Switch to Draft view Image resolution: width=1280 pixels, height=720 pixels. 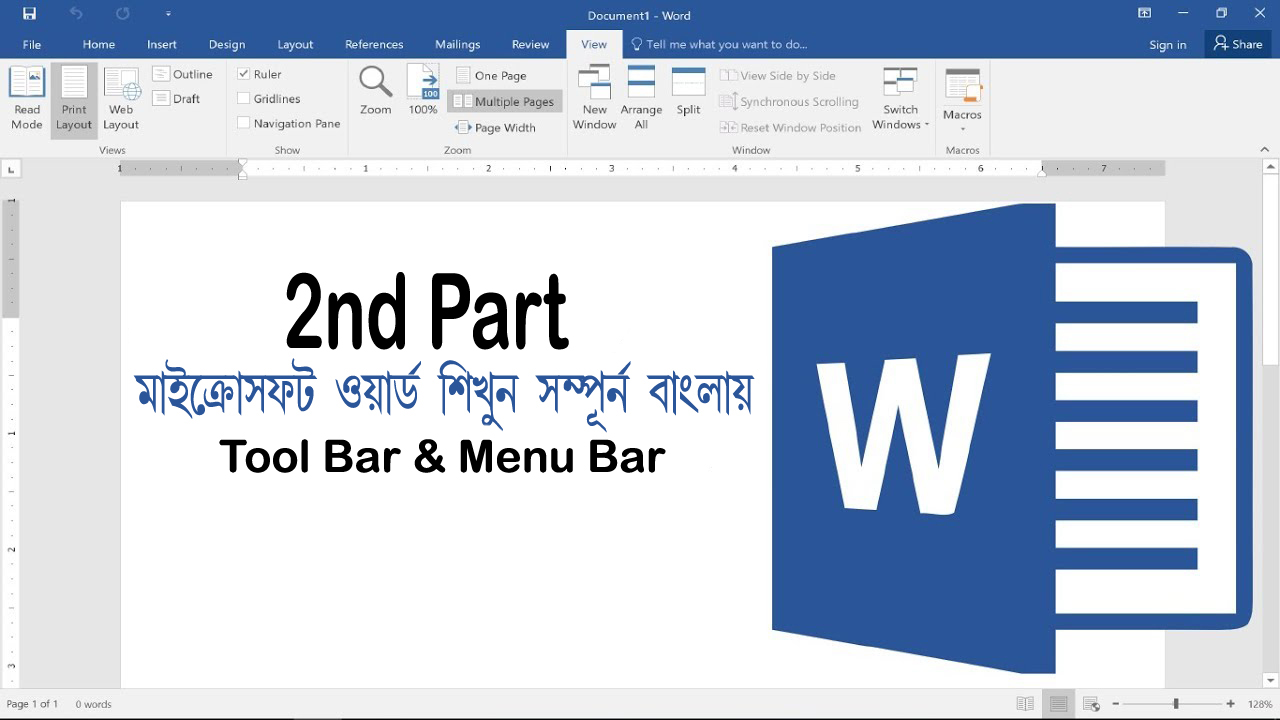pyautogui.click(x=177, y=98)
